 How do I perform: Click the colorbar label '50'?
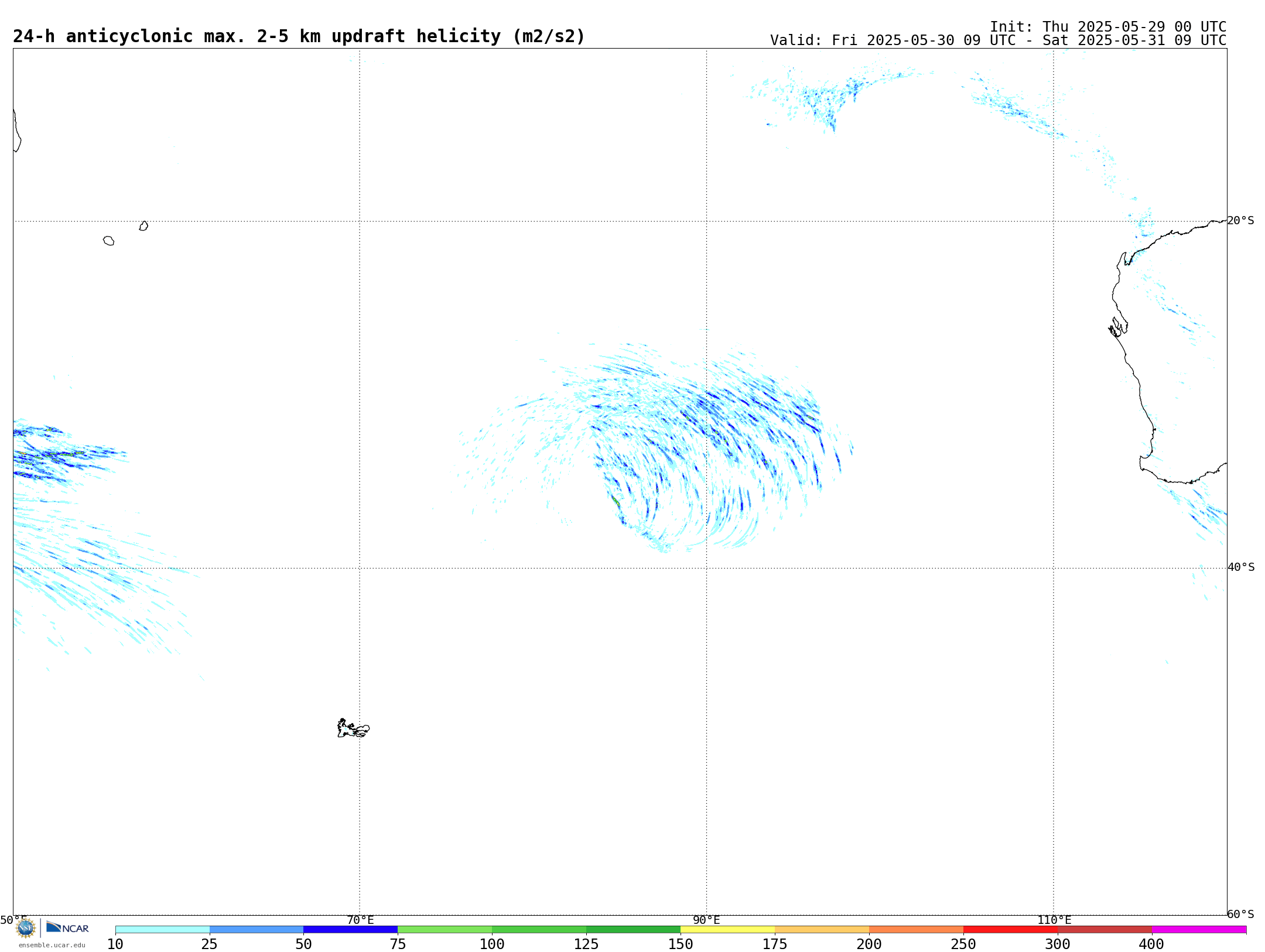303,944
